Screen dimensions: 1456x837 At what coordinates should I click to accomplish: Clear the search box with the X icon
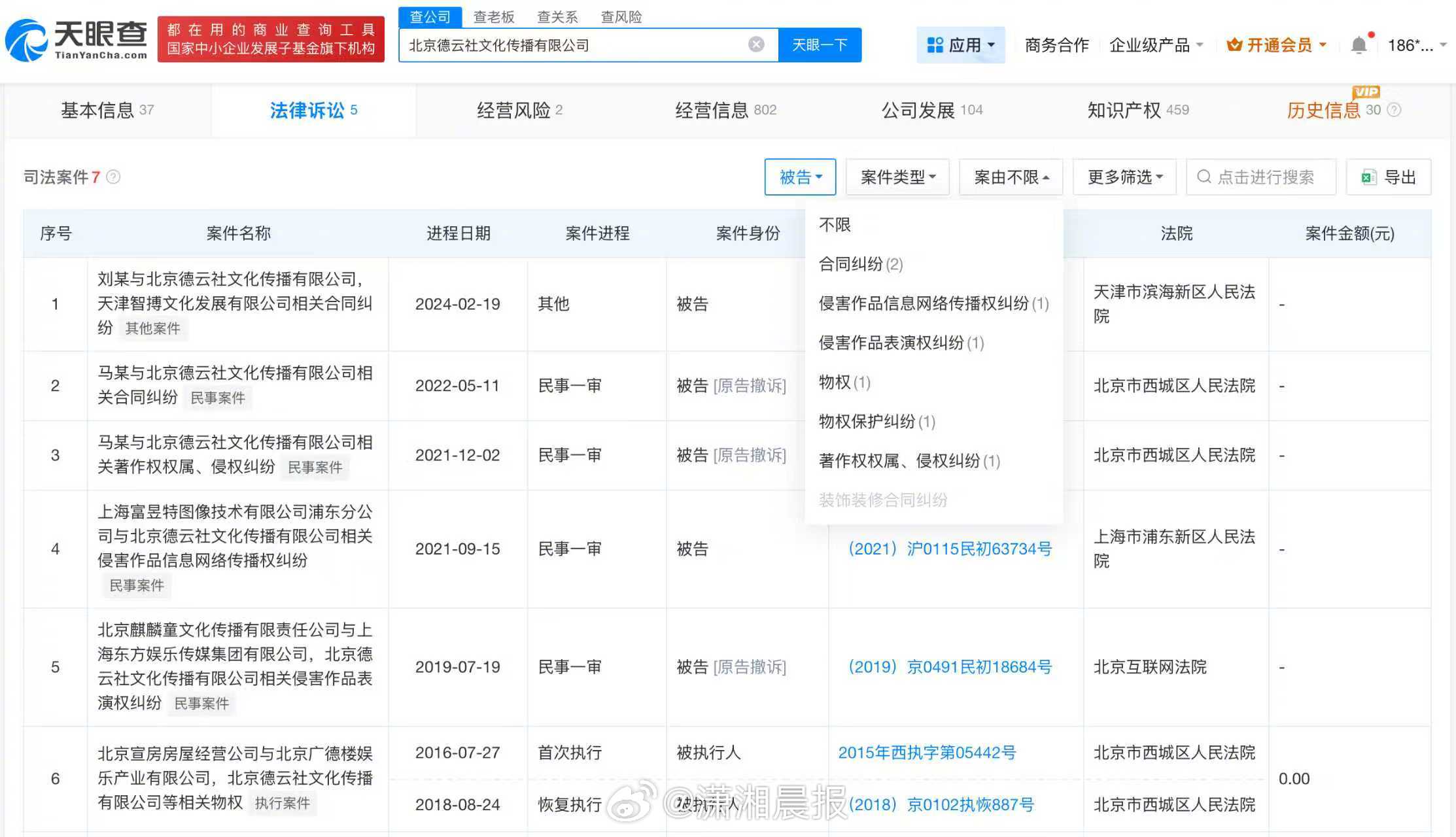756,44
